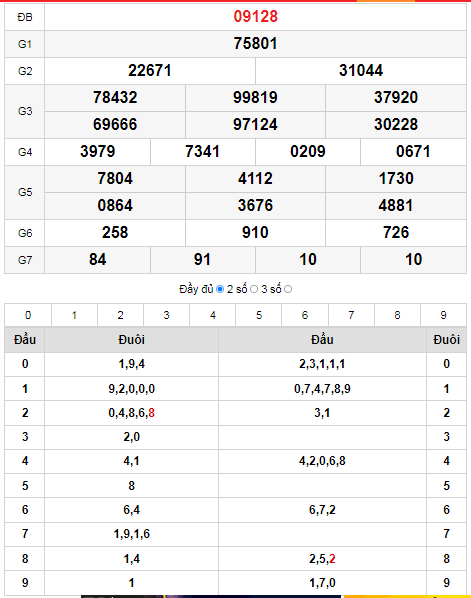Select digit filter tab 6
Image resolution: width=471 pixels, height=598 pixels.
[305, 315]
